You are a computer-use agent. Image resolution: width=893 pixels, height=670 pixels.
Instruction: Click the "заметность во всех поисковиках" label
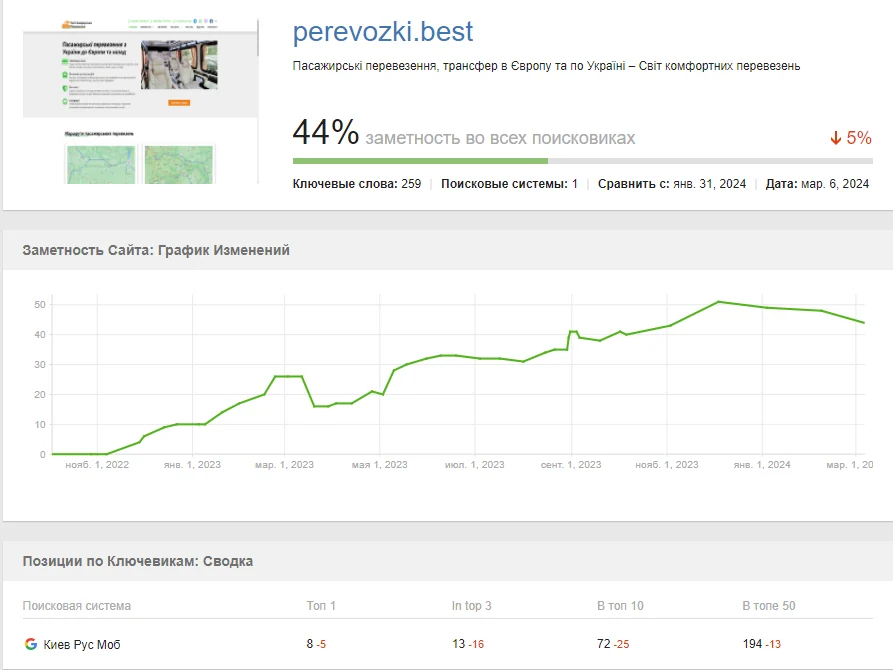click(500, 138)
